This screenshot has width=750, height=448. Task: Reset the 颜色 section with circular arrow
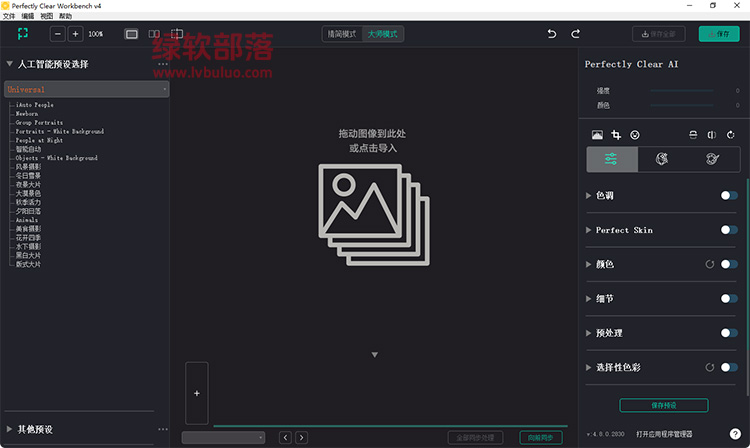pyautogui.click(x=710, y=264)
